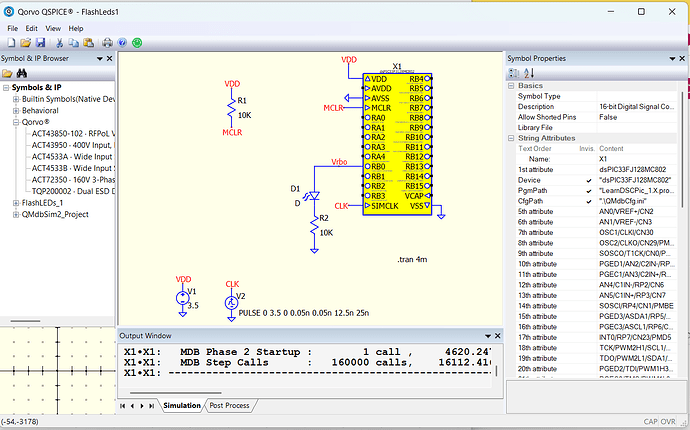This screenshot has height=430, width=690.
Task: Go to the last output tab arrow
Action: 152,406
